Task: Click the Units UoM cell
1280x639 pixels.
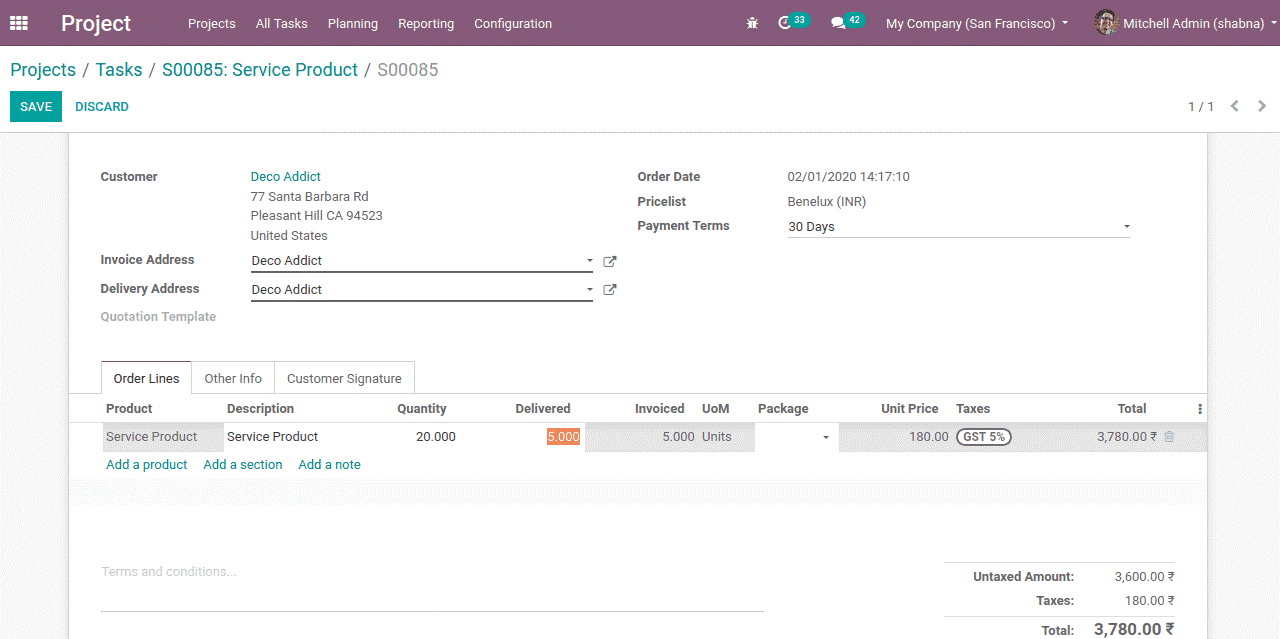Action: click(x=717, y=437)
